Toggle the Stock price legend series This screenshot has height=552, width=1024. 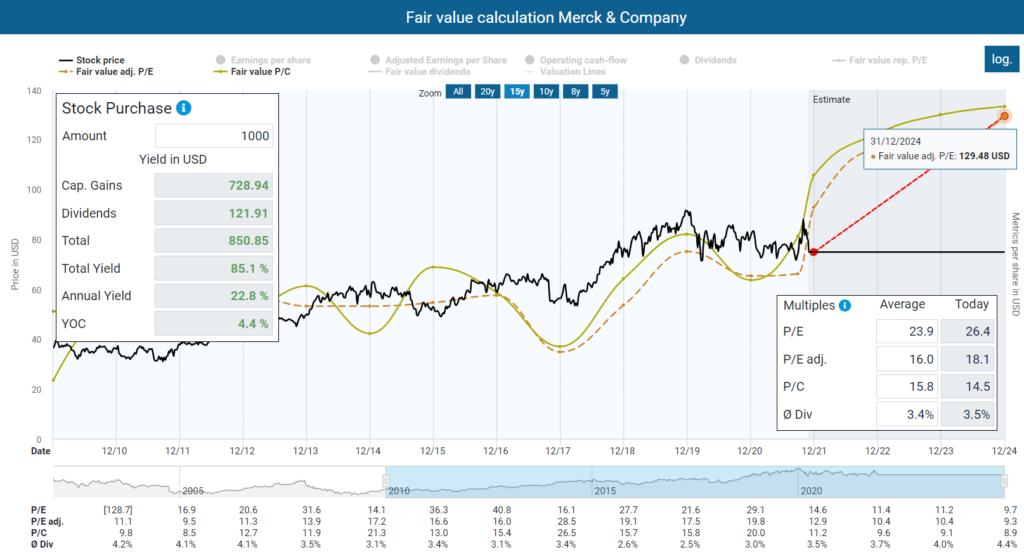click(92, 60)
